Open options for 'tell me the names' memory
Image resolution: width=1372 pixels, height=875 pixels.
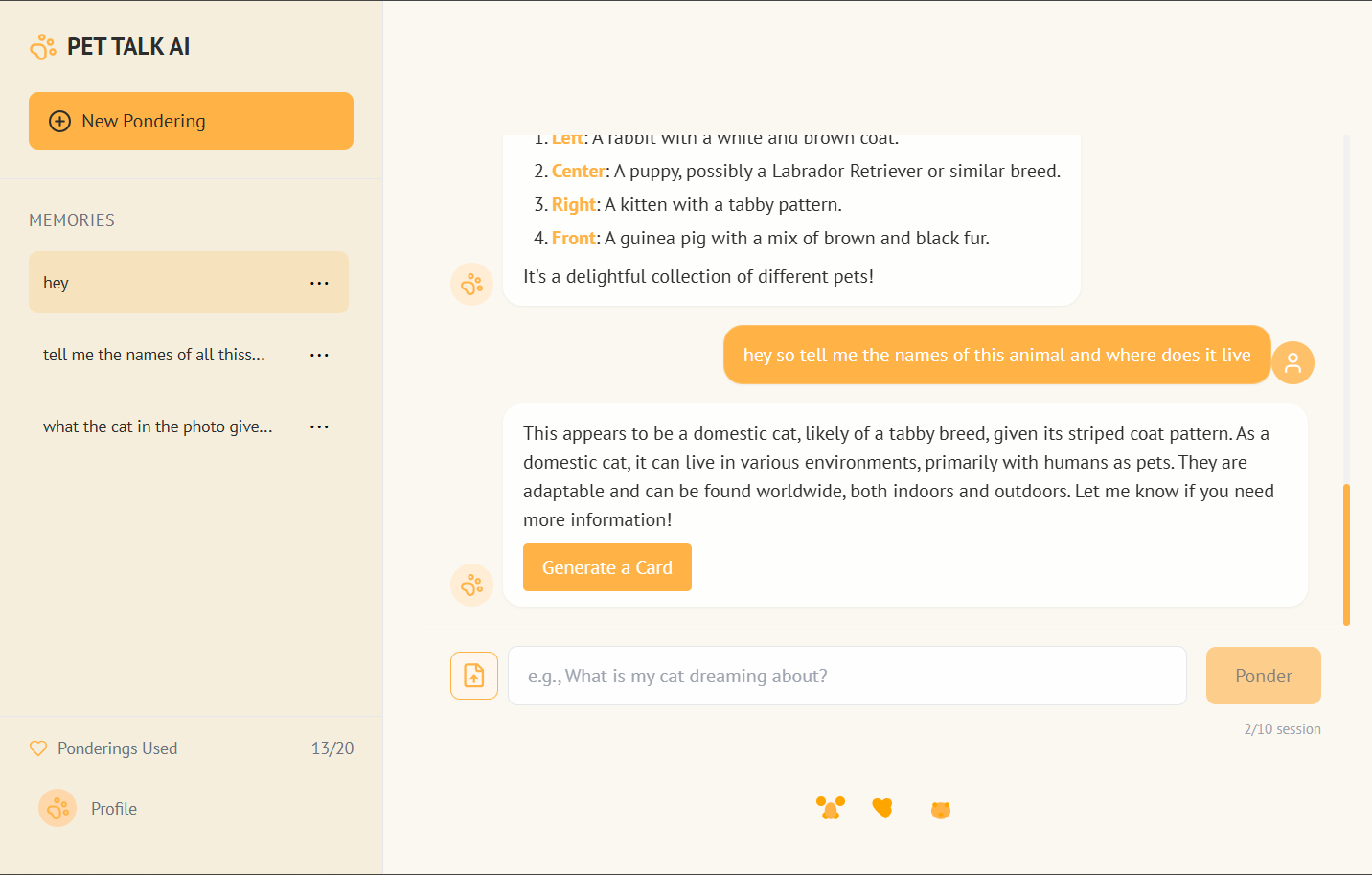pos(319,354)
